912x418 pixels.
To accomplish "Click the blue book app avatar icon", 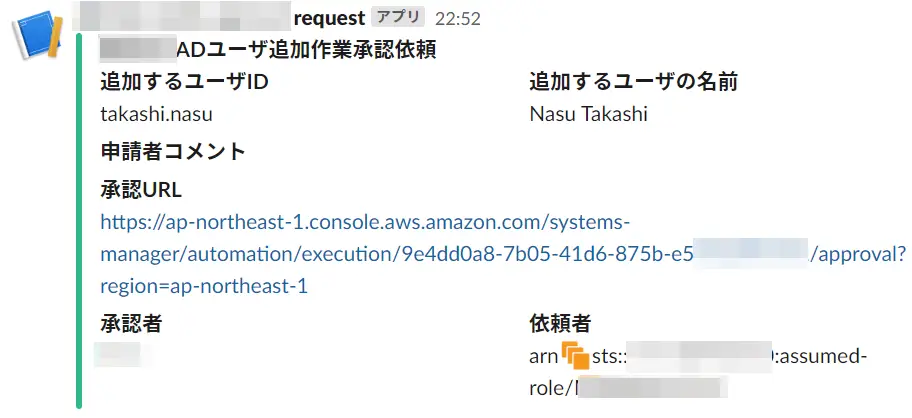I will coord(38,34).
